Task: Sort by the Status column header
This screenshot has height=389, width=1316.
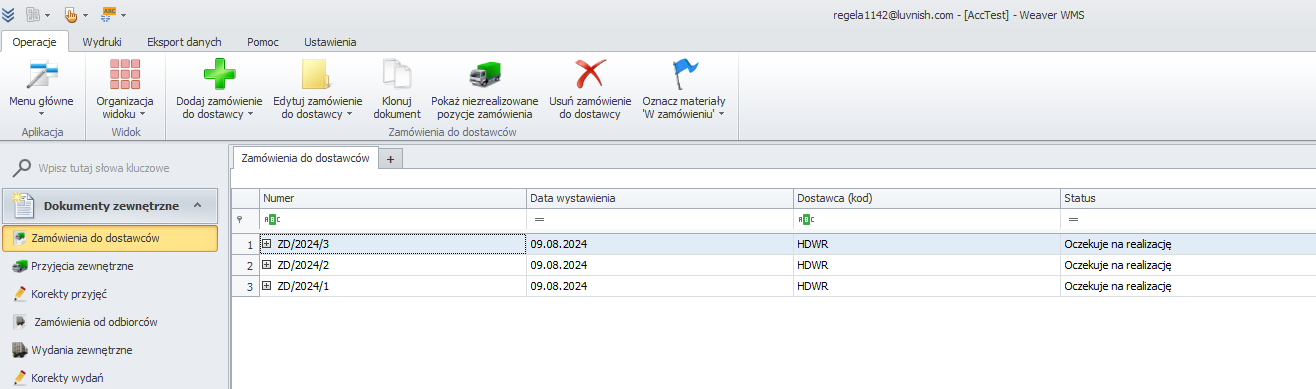Action: [x=1188, y=198]
